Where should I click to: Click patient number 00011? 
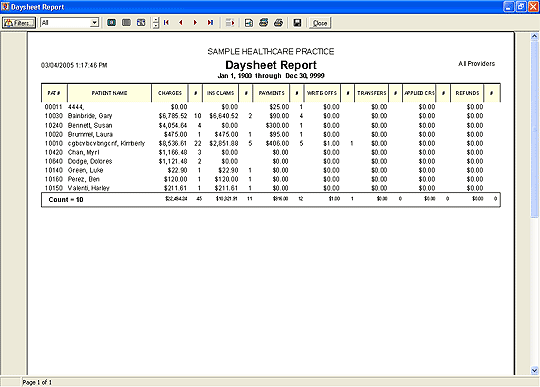pos(53,107)
